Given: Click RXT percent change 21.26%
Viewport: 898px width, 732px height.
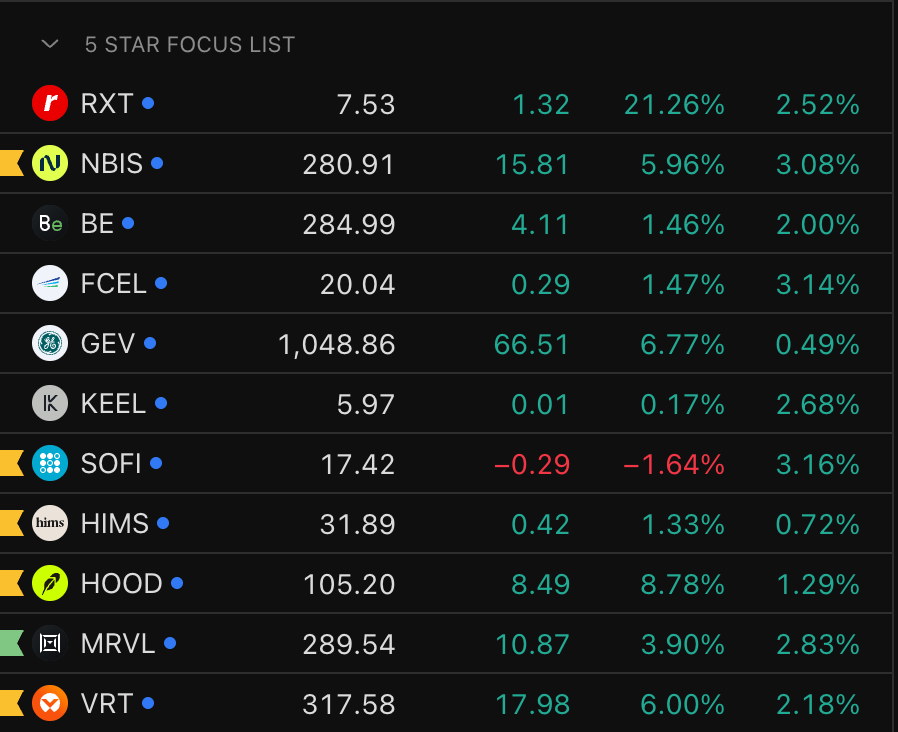Looking at the screenshot, I should [x=674, y=105].
